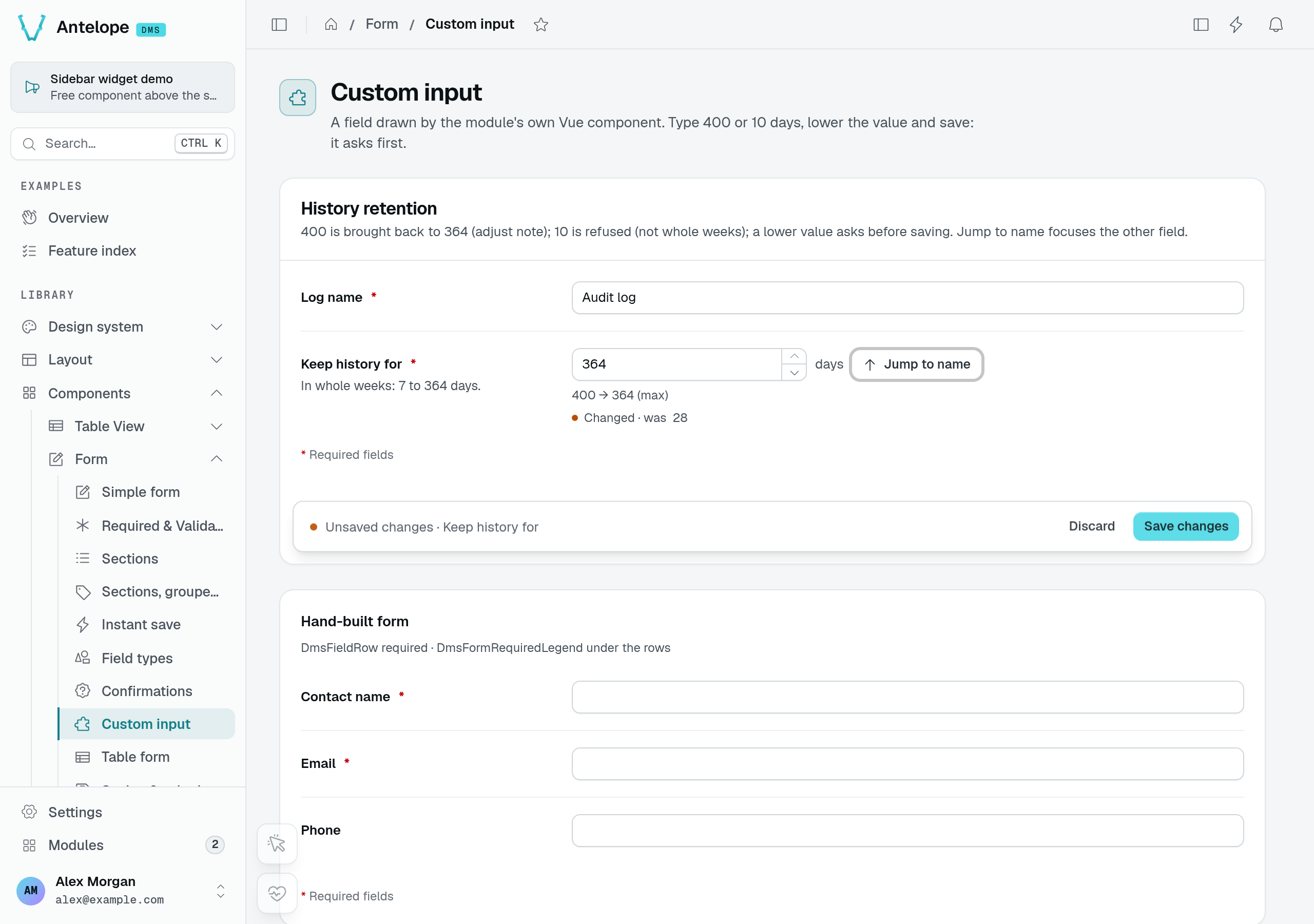Expand Table View submenu
Viewport: 1314px width, 924px height.
coord(136,426)
